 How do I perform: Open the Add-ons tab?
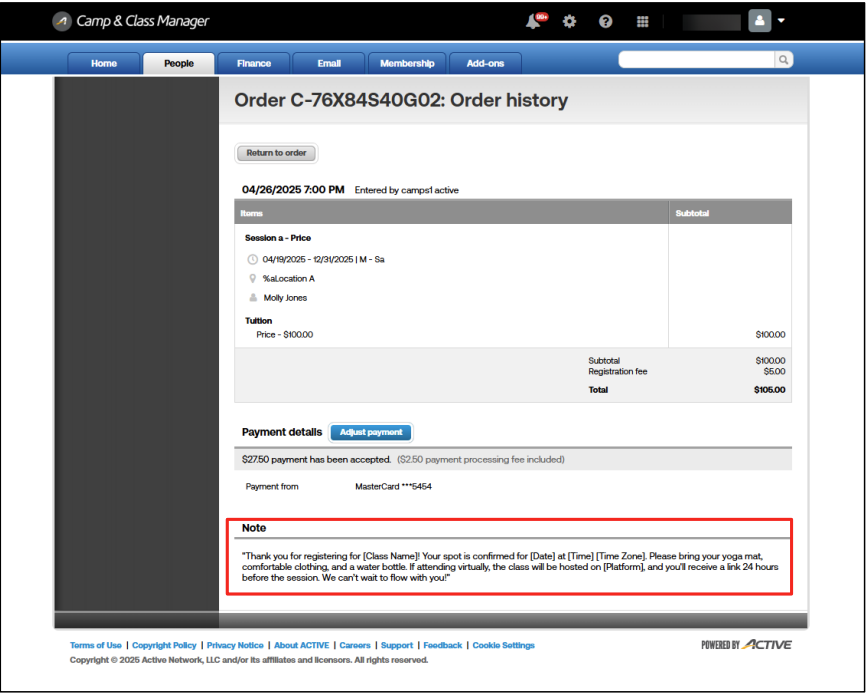[485, 63]
